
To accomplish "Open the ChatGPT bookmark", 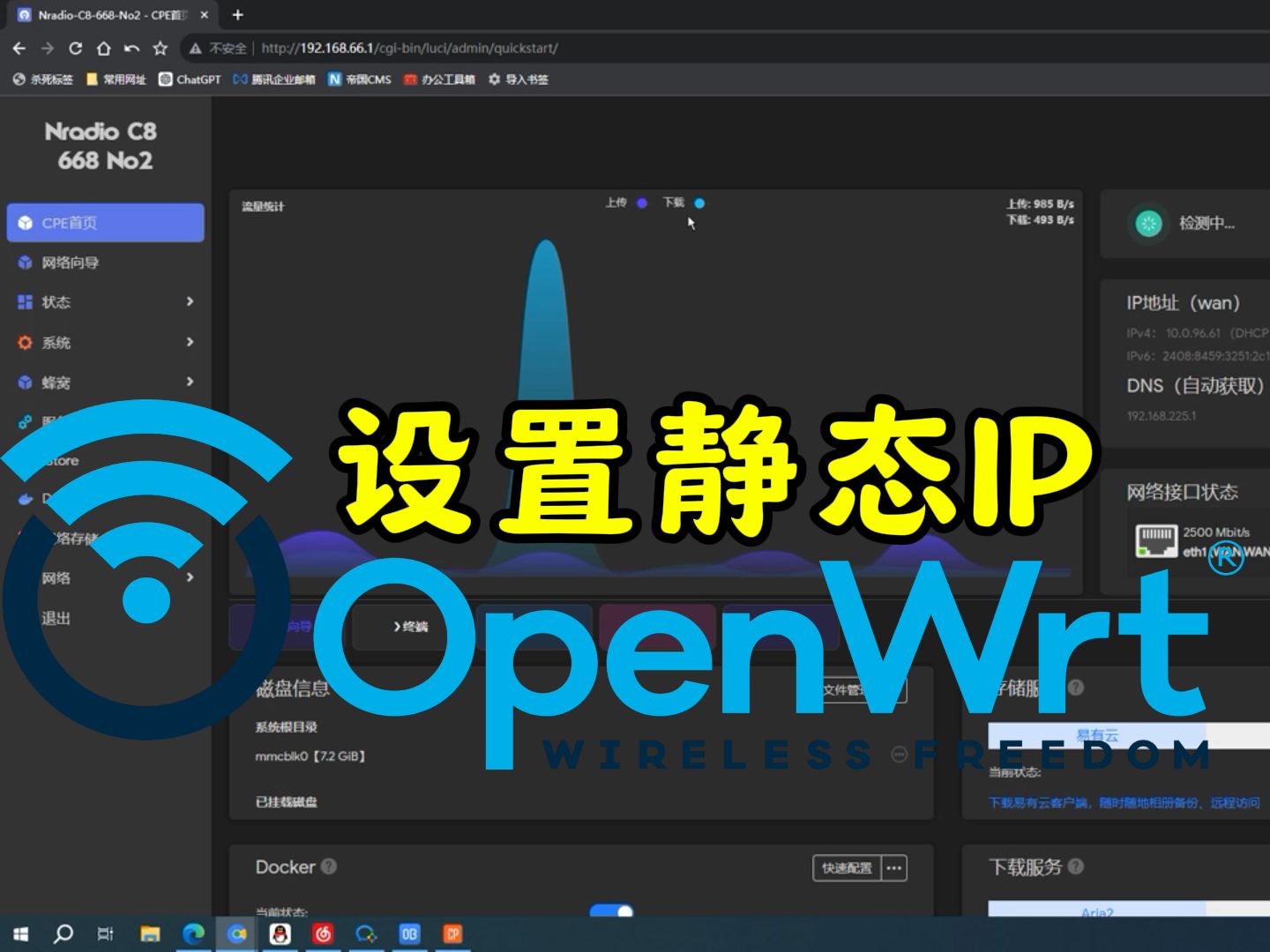I will pos(190,79).
